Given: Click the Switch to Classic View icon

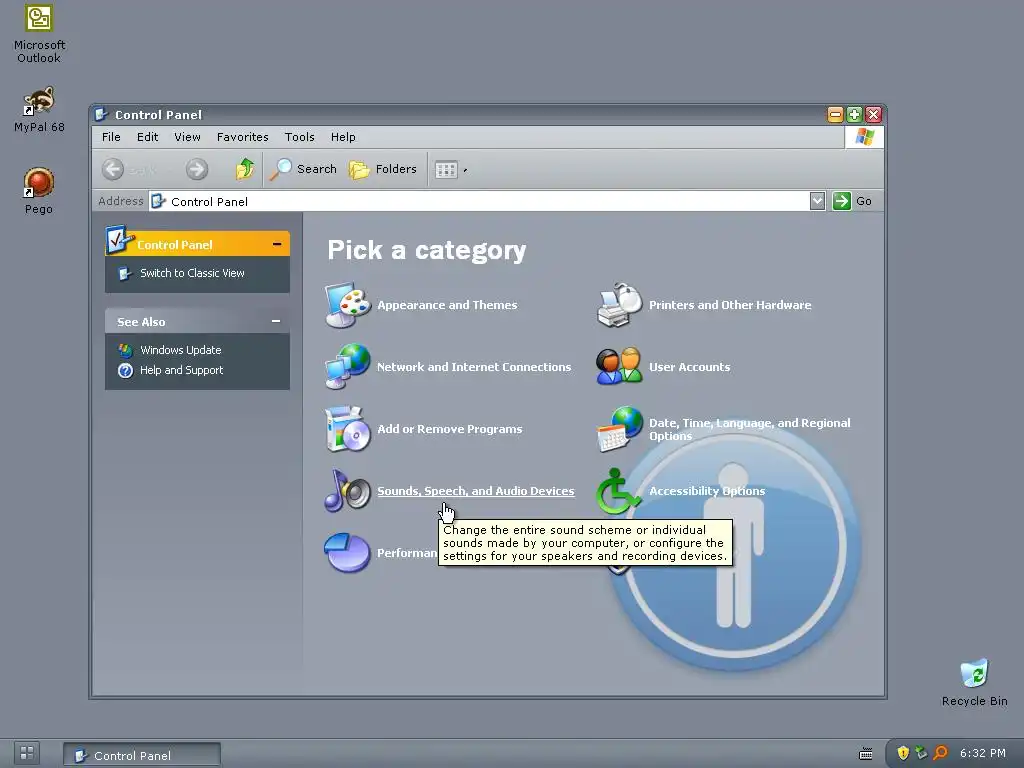Looking at the screenshot, I should coord(125,273).
